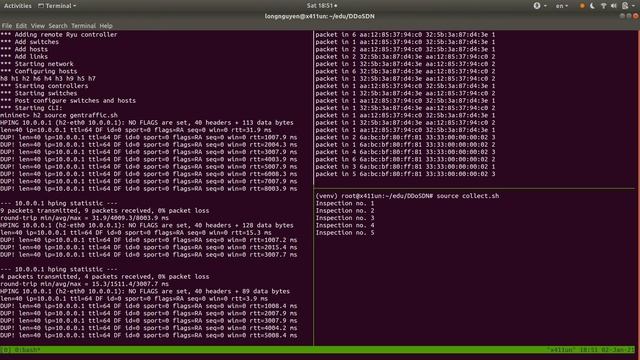Click the accessibility indicator icon in top bar
640x360 pixels.
[x=537, y=6]
